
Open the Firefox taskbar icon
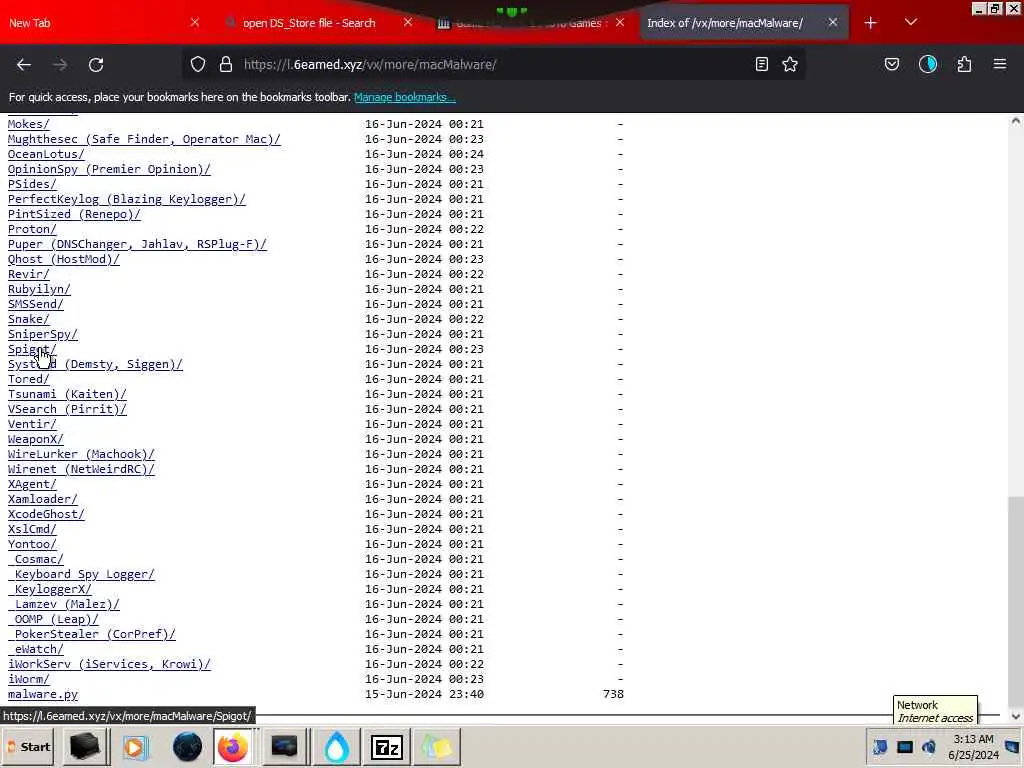tap(233, 746)
